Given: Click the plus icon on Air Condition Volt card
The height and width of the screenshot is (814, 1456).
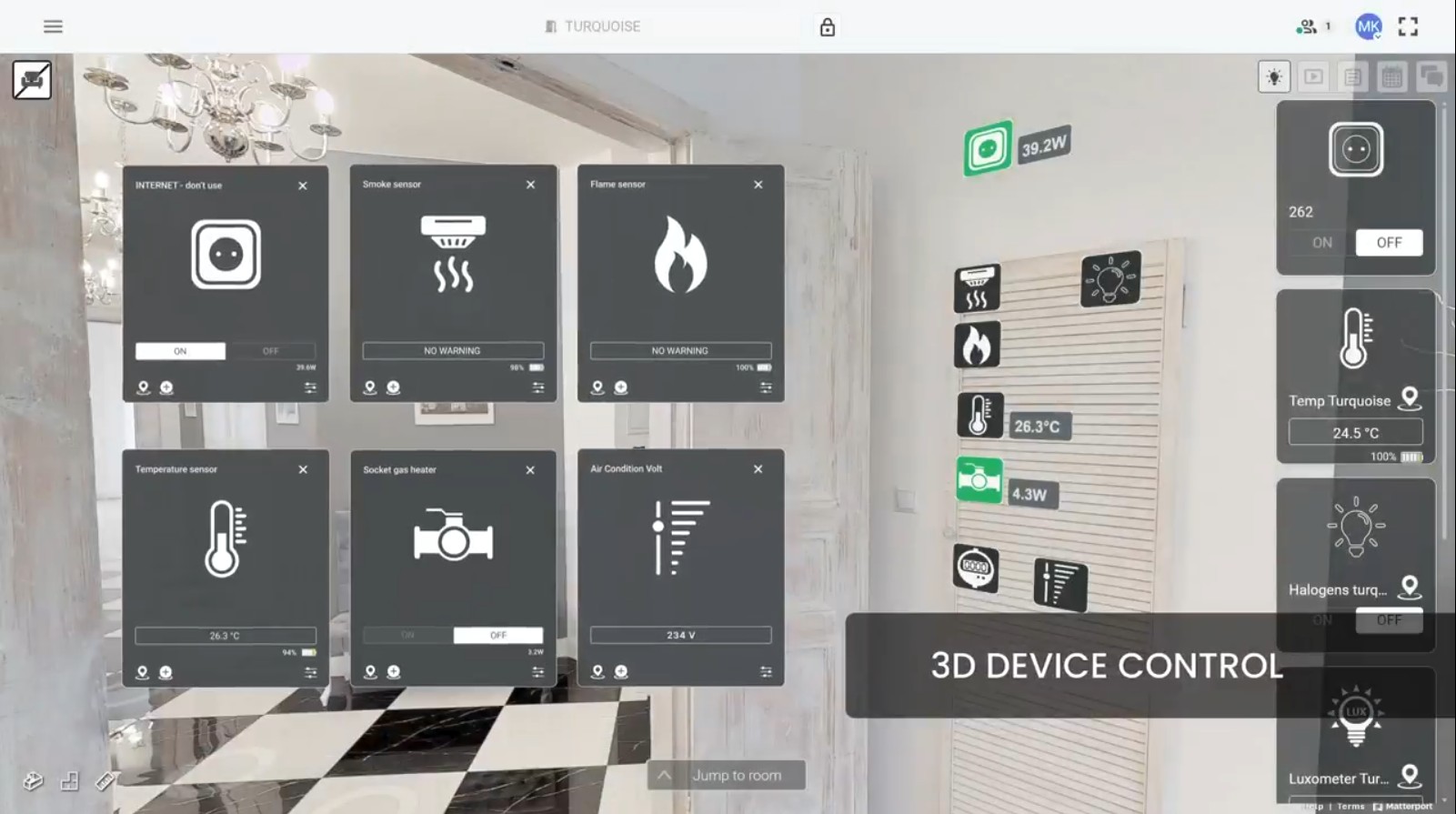Looking at the screenshot, I should (x=621, y=672).
